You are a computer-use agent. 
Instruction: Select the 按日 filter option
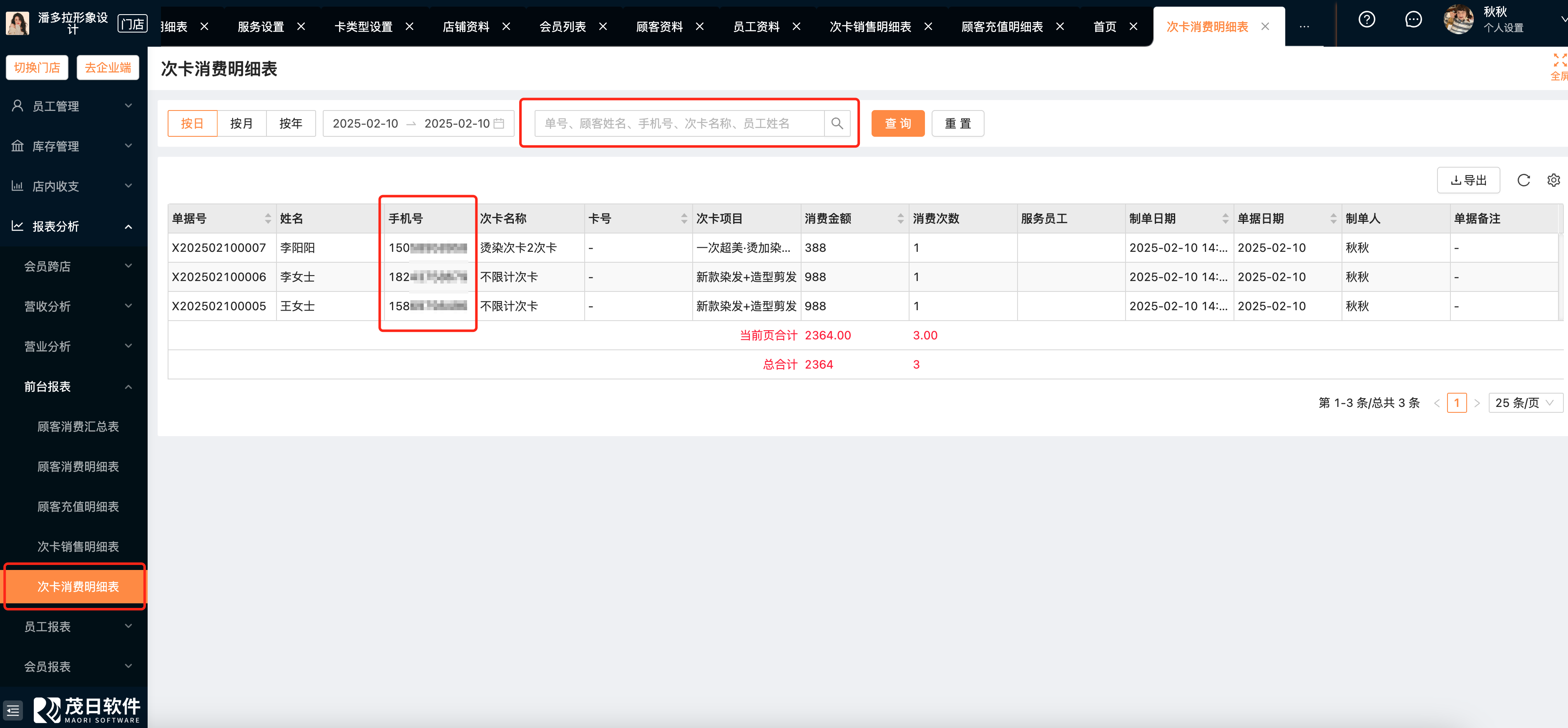pyautogui.click(x=192, y=123)
